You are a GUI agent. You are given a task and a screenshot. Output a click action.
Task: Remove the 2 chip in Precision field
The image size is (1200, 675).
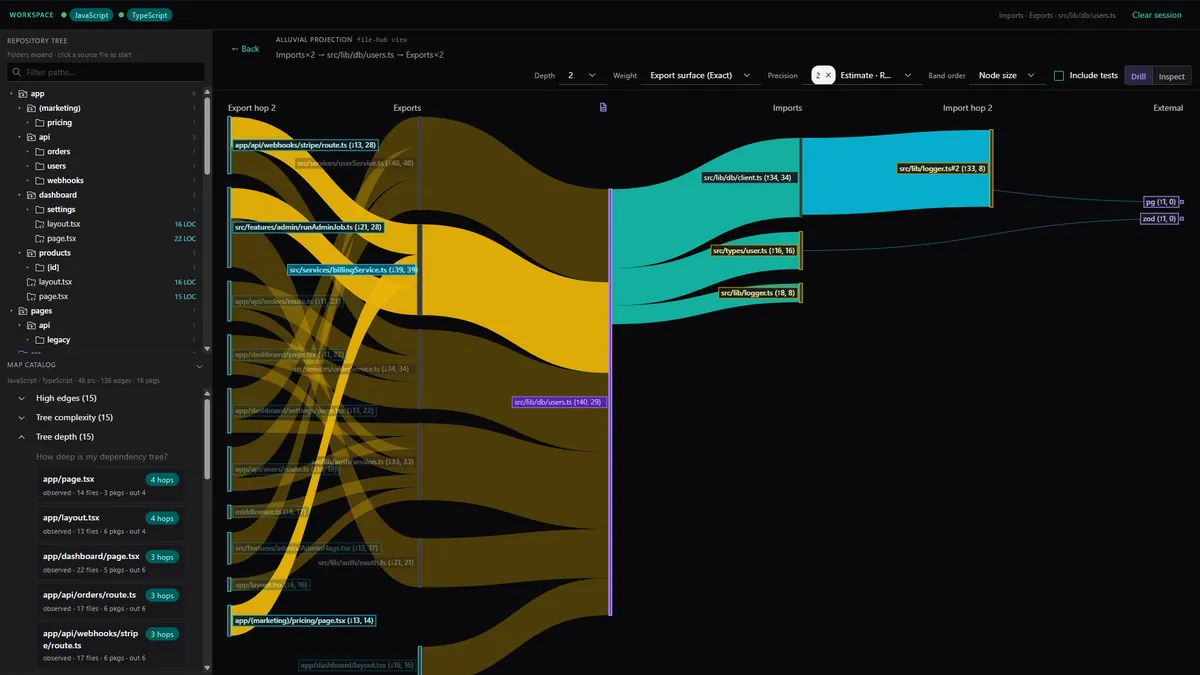[x=828, y=75]
